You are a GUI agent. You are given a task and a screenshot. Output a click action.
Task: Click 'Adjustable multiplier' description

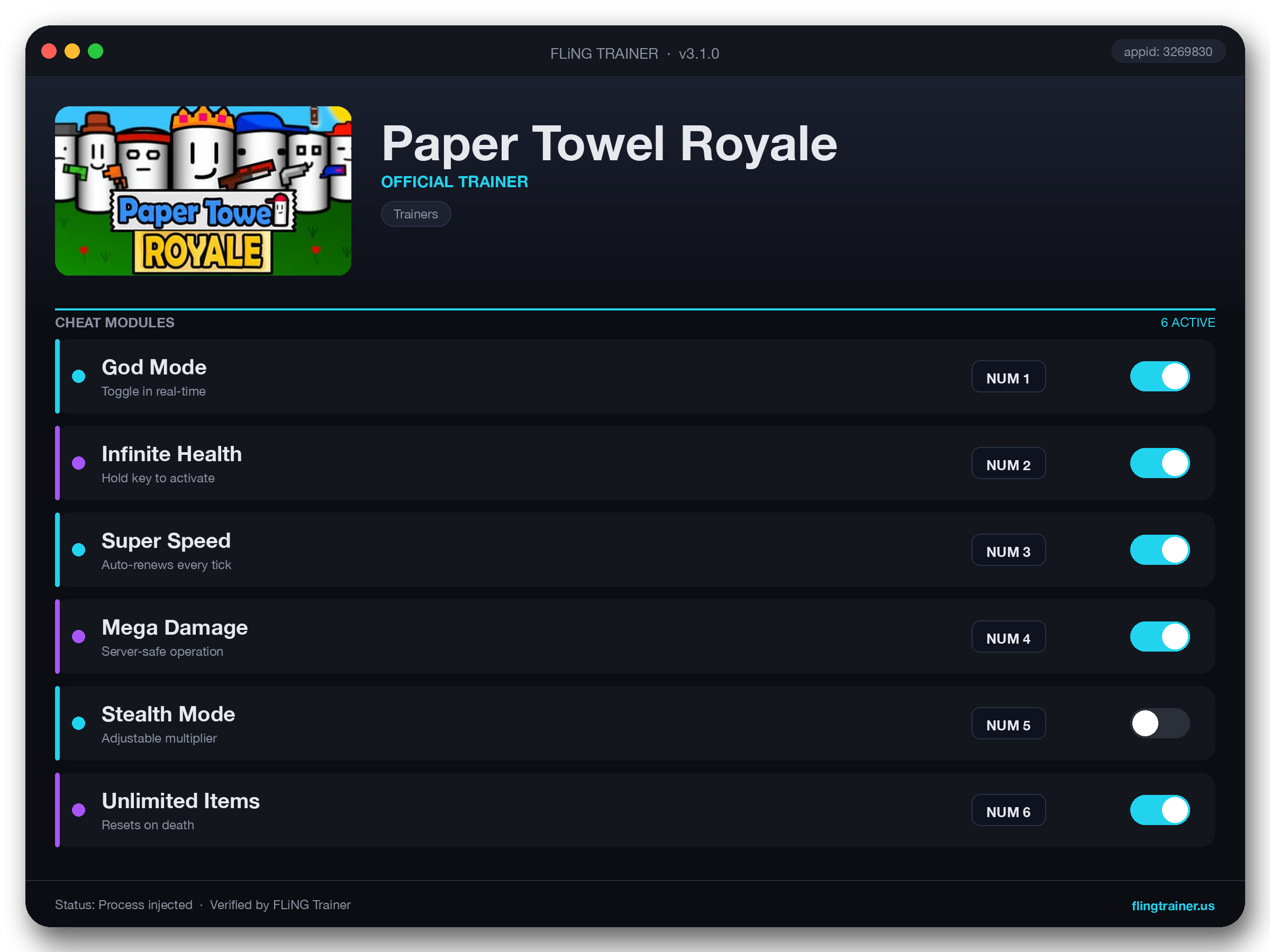pos(159,738)
